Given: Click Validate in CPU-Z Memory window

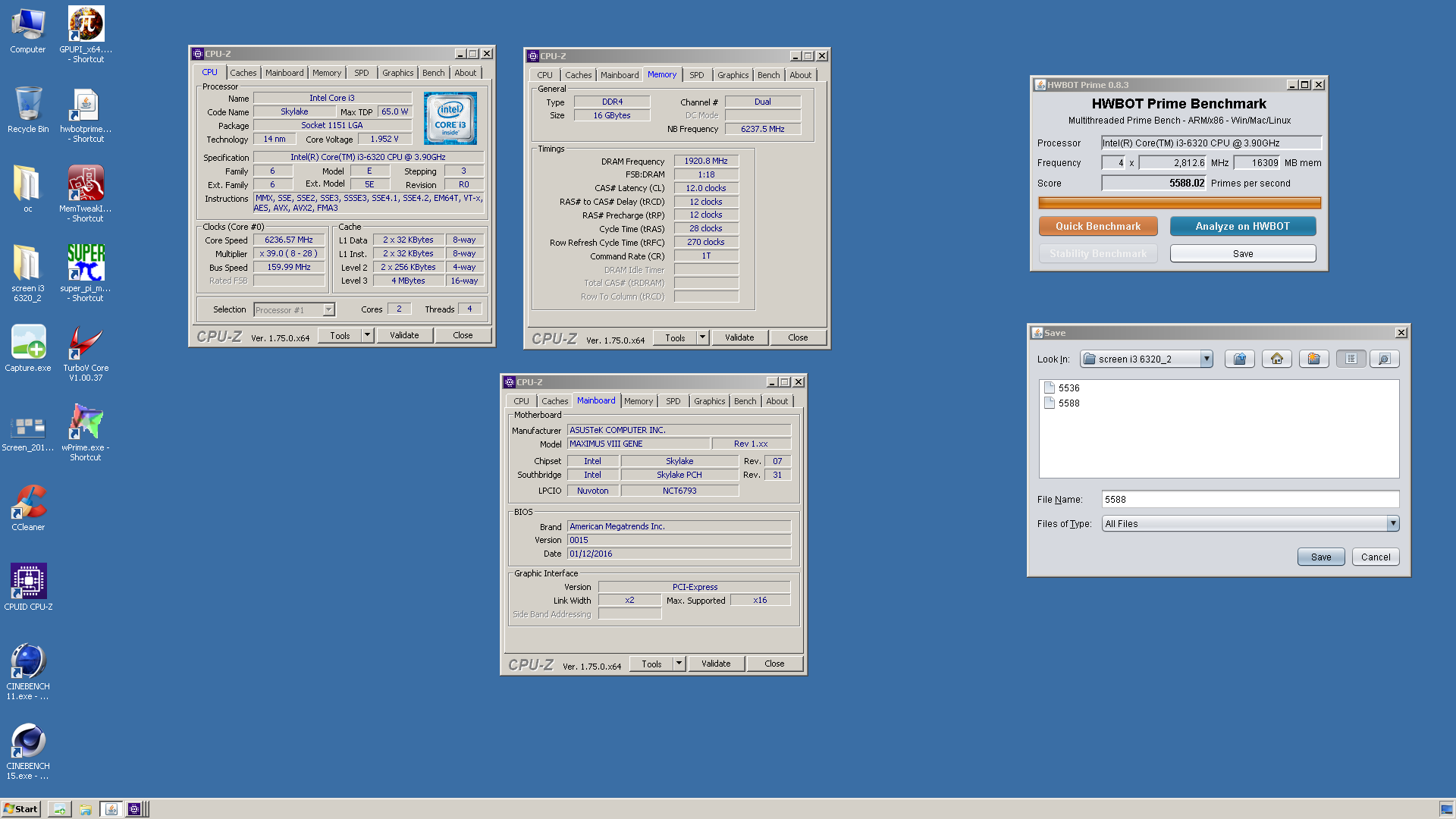Looking at the screenshot, I should (739, 337).
